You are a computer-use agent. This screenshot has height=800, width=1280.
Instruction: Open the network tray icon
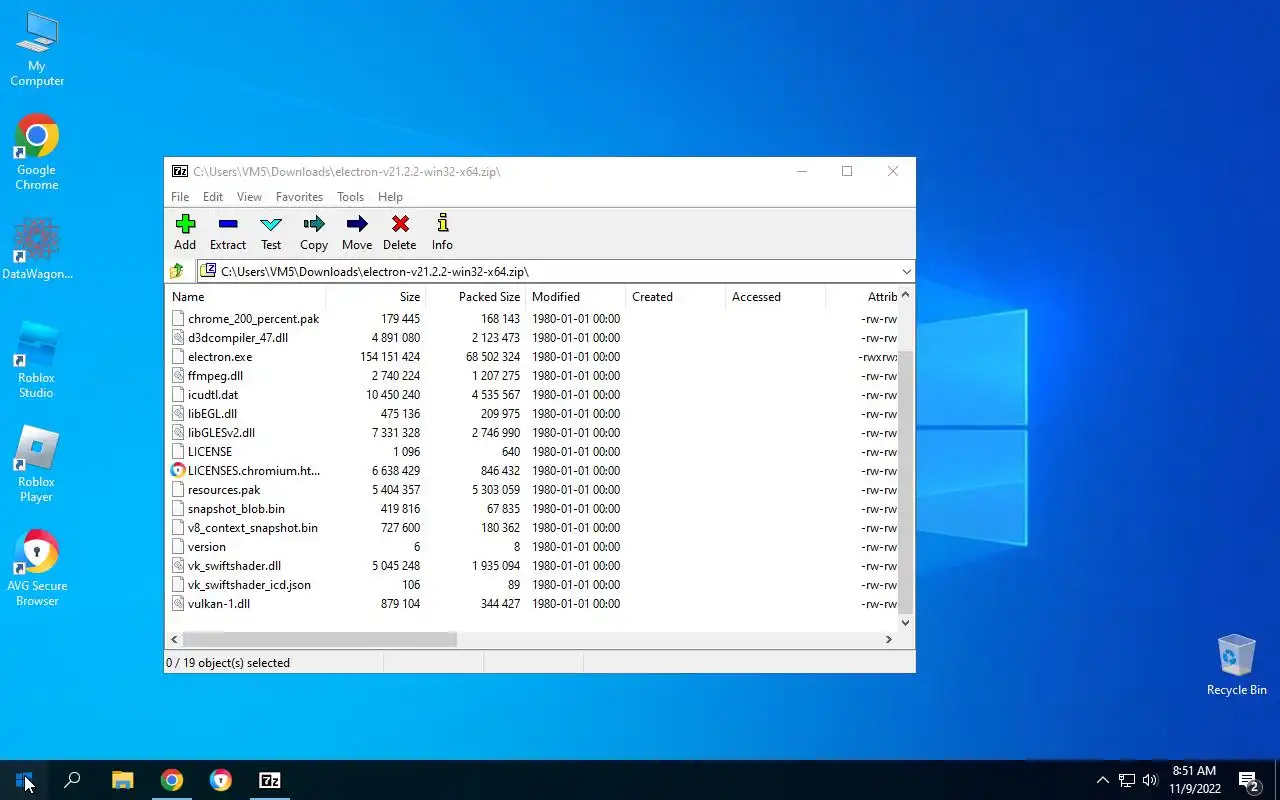(1127, 780)
